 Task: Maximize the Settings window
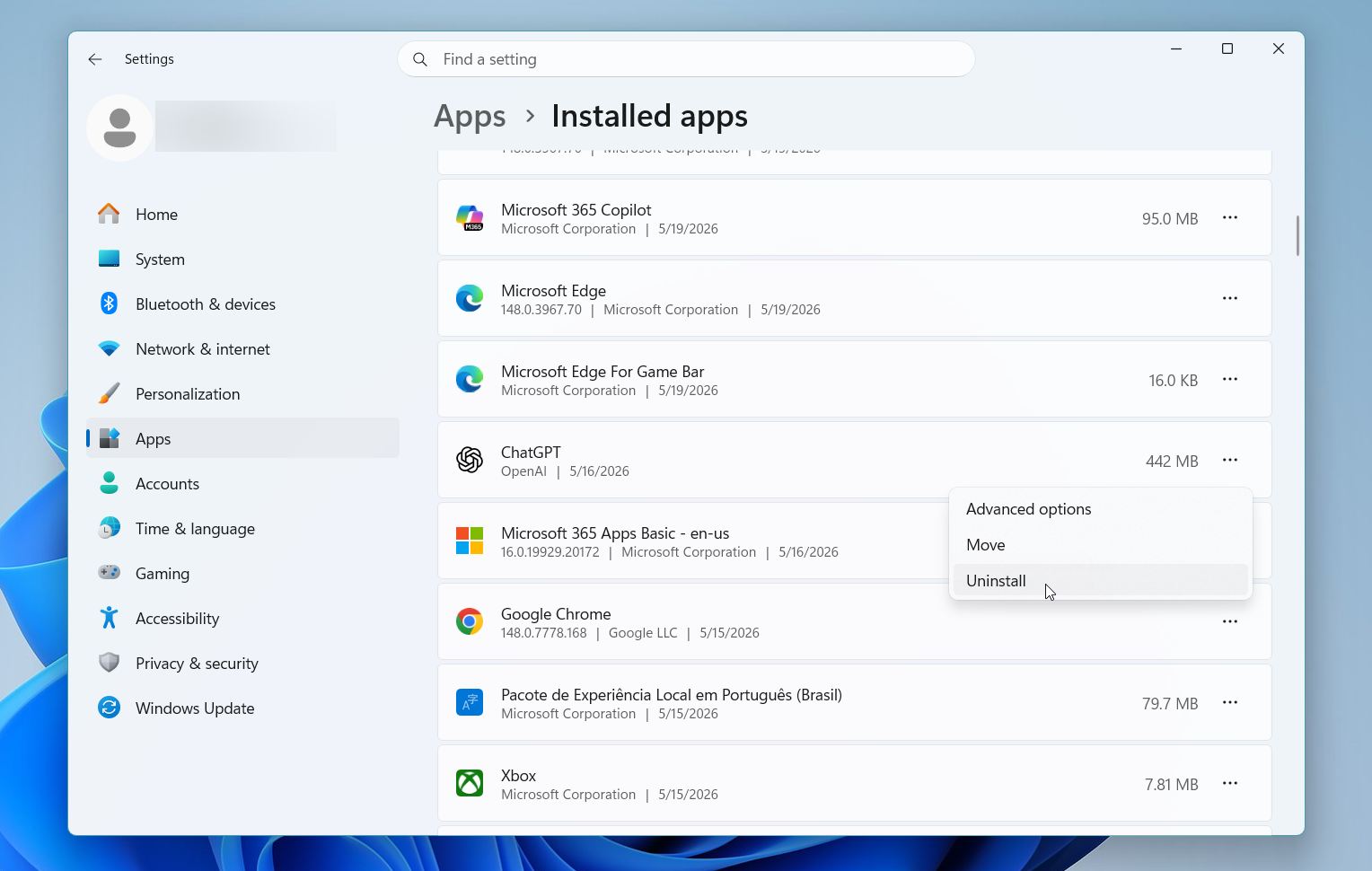1227,48
